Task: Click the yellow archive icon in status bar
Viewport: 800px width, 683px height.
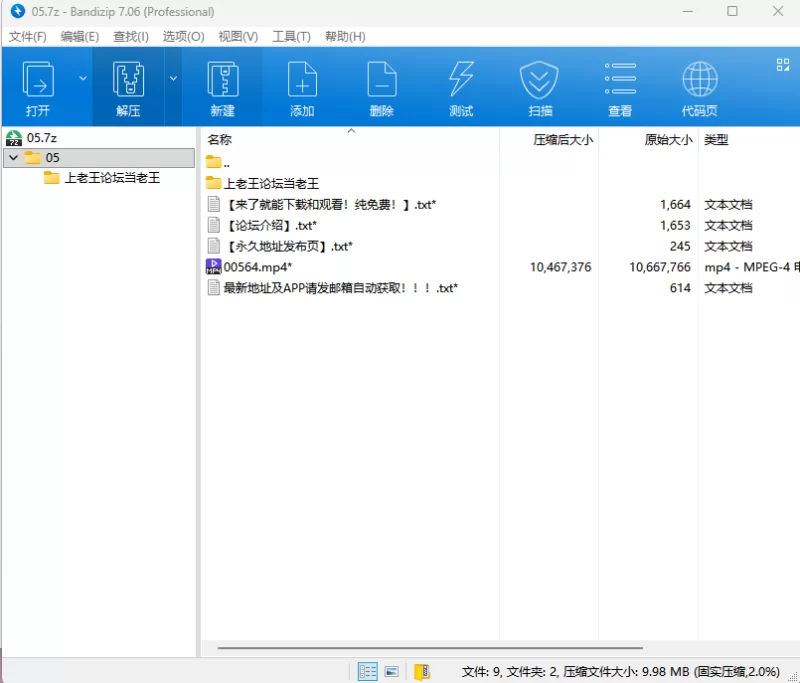Action: point(422,672)
